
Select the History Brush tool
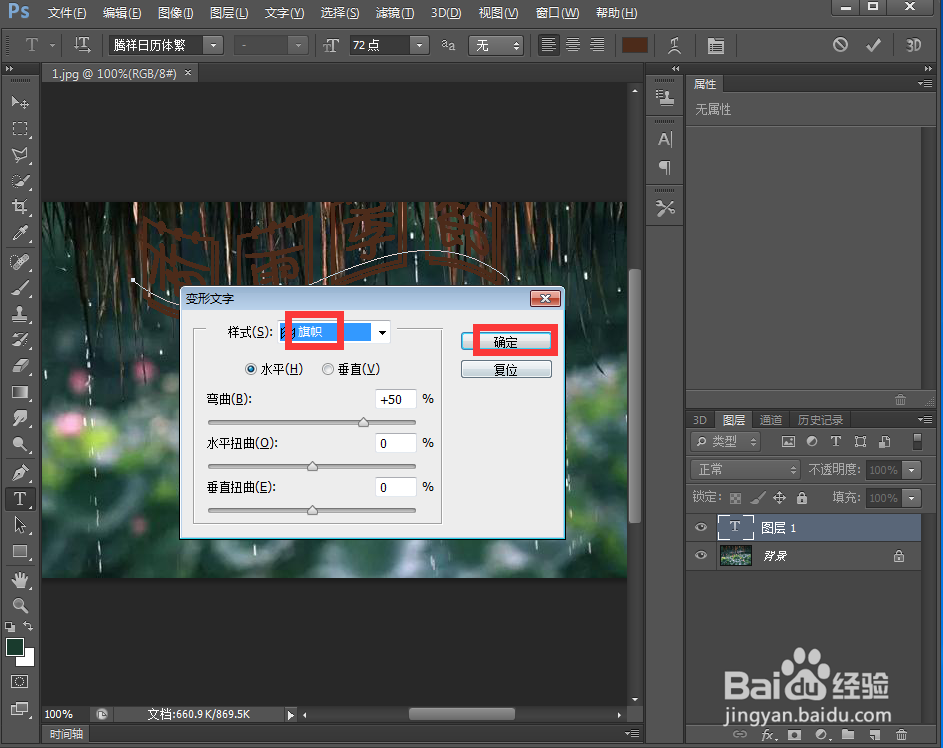point(20,340)
